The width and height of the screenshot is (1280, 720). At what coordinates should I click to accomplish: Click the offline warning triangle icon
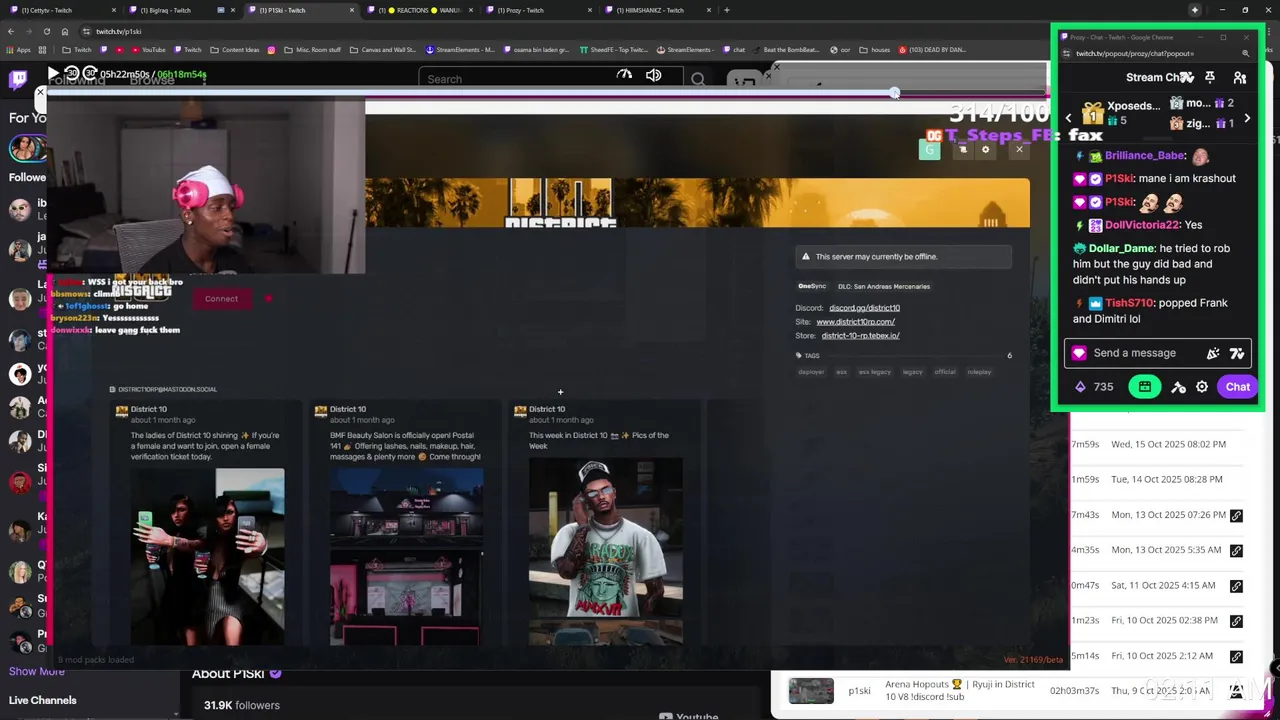tap(806, 257)
